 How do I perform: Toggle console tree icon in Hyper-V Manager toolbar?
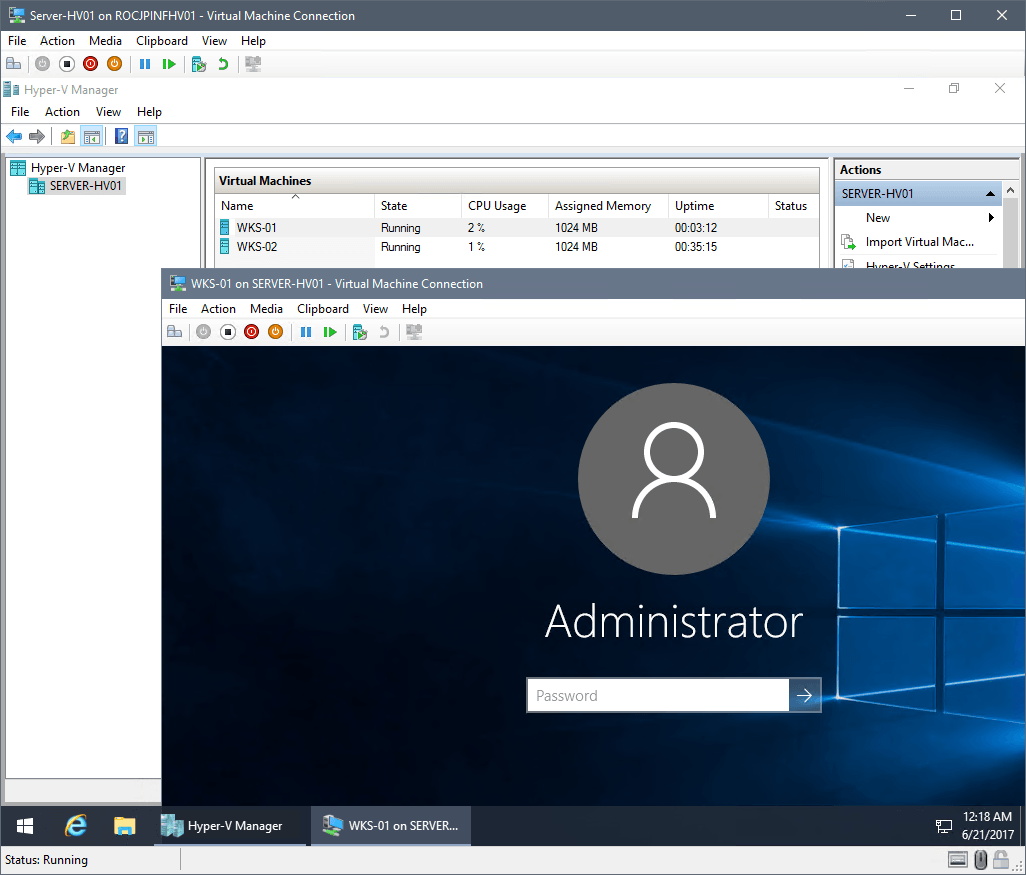(x=92, y=137)
